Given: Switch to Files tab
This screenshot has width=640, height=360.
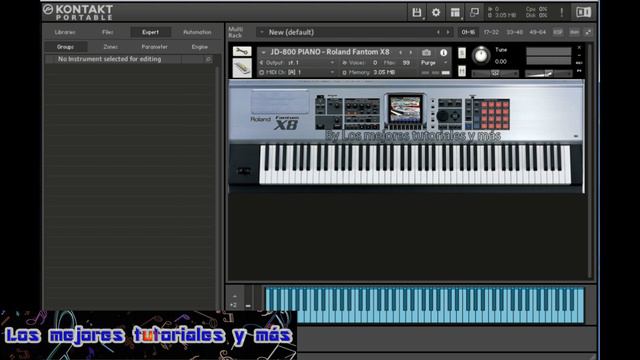Looking at the screenshot, I should click(x=108, y=32).
